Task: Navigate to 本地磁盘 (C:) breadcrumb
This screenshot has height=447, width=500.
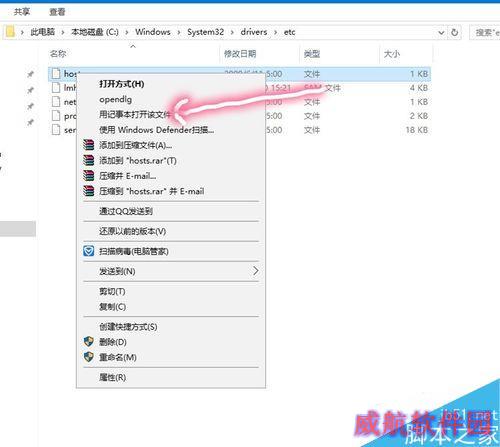Action: pyautogui.click(x=95, y=32)
